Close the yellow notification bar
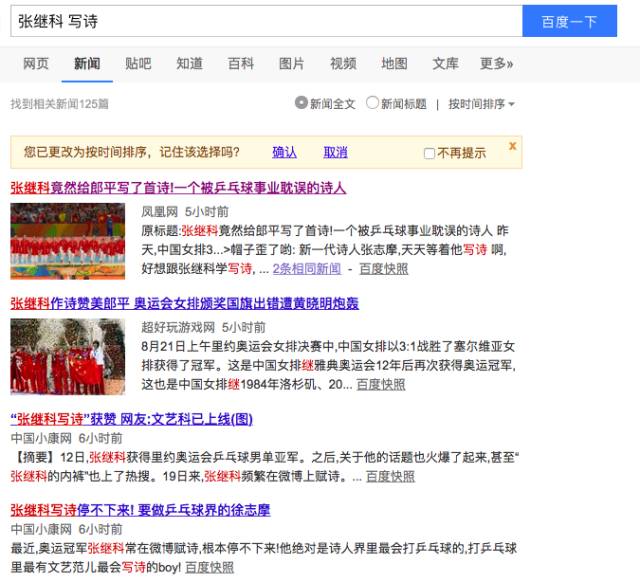Viewport: 640px width, 582px height. coord(513,146)
